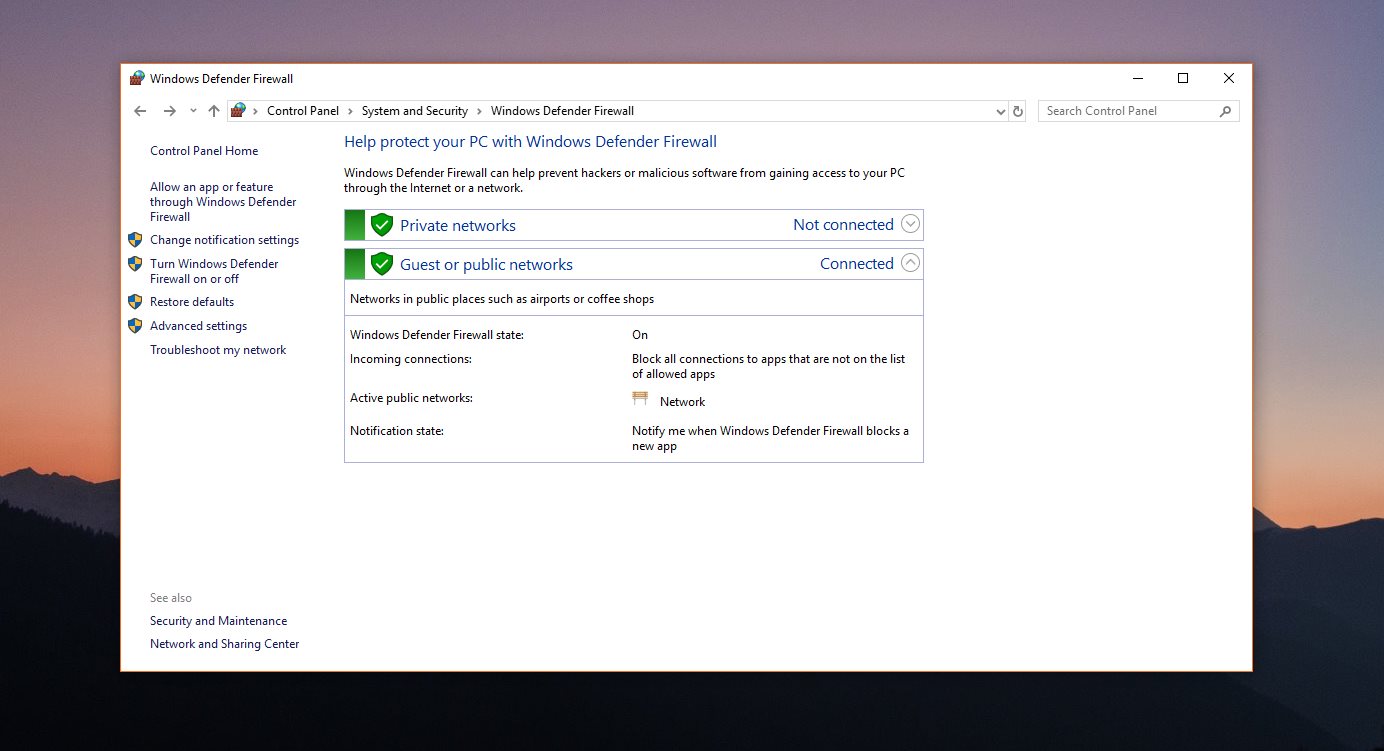Open Turn Windows Defender Firewall on or off
This screenshot has width=1384, height=751.
pyautogui.click(x=214, y=271)
